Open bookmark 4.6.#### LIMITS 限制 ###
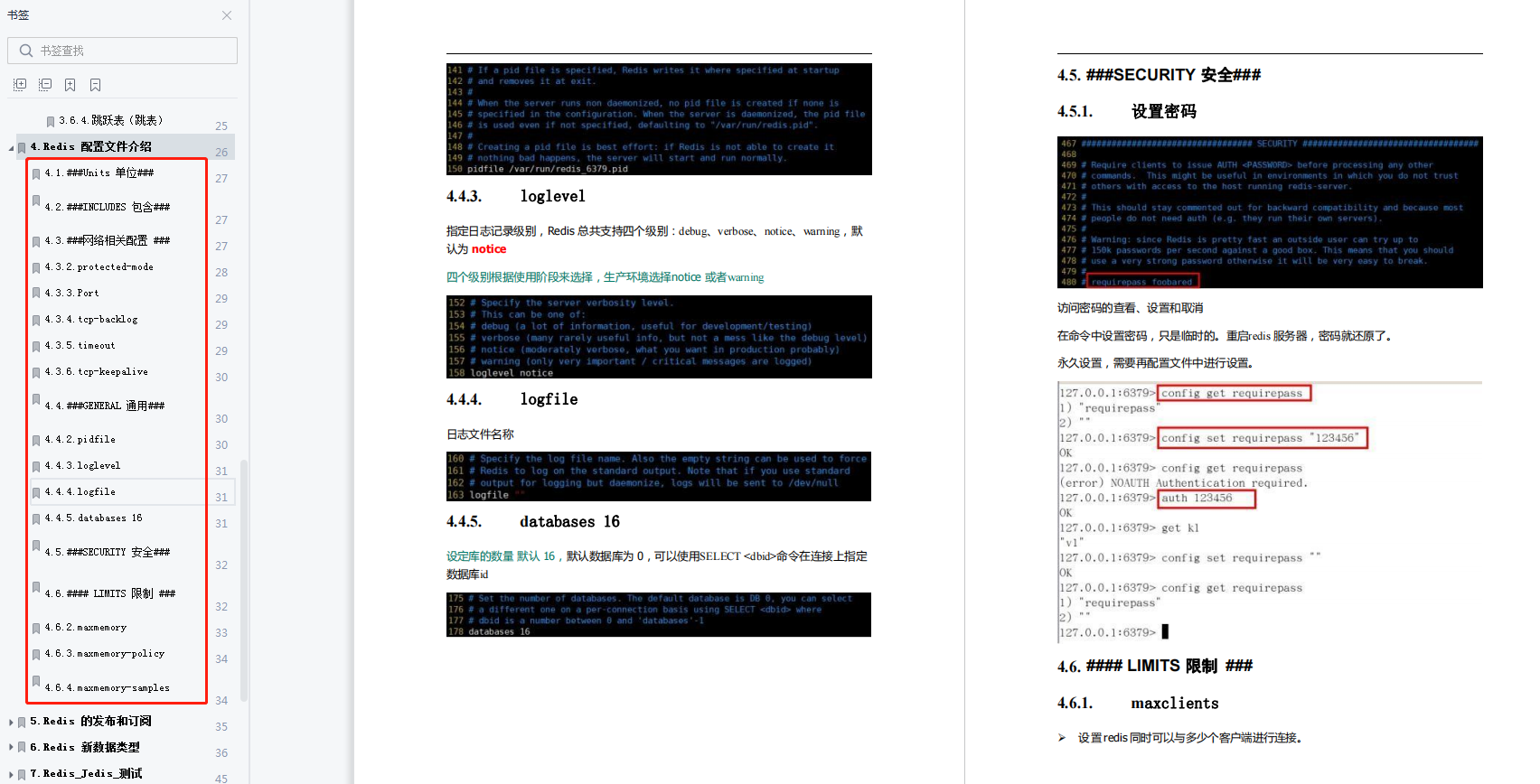 (110, 593)
